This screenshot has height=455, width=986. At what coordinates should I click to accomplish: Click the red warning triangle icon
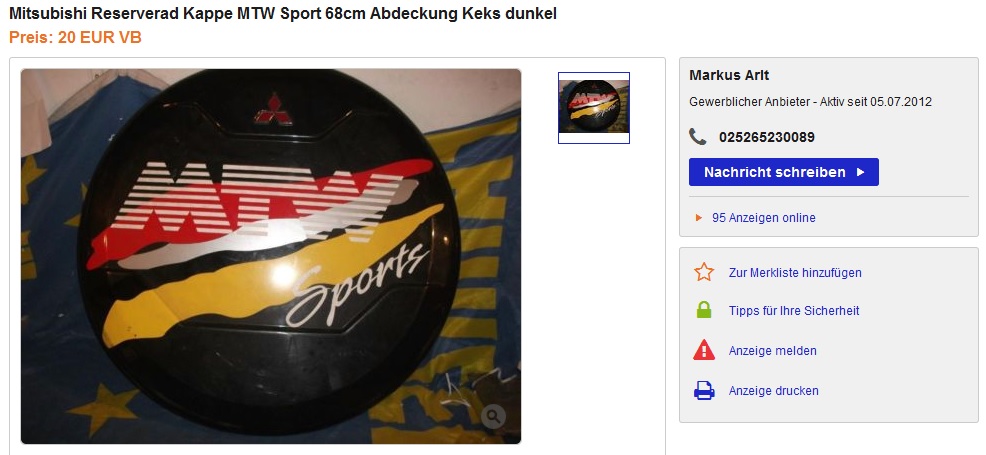point(704,350)
